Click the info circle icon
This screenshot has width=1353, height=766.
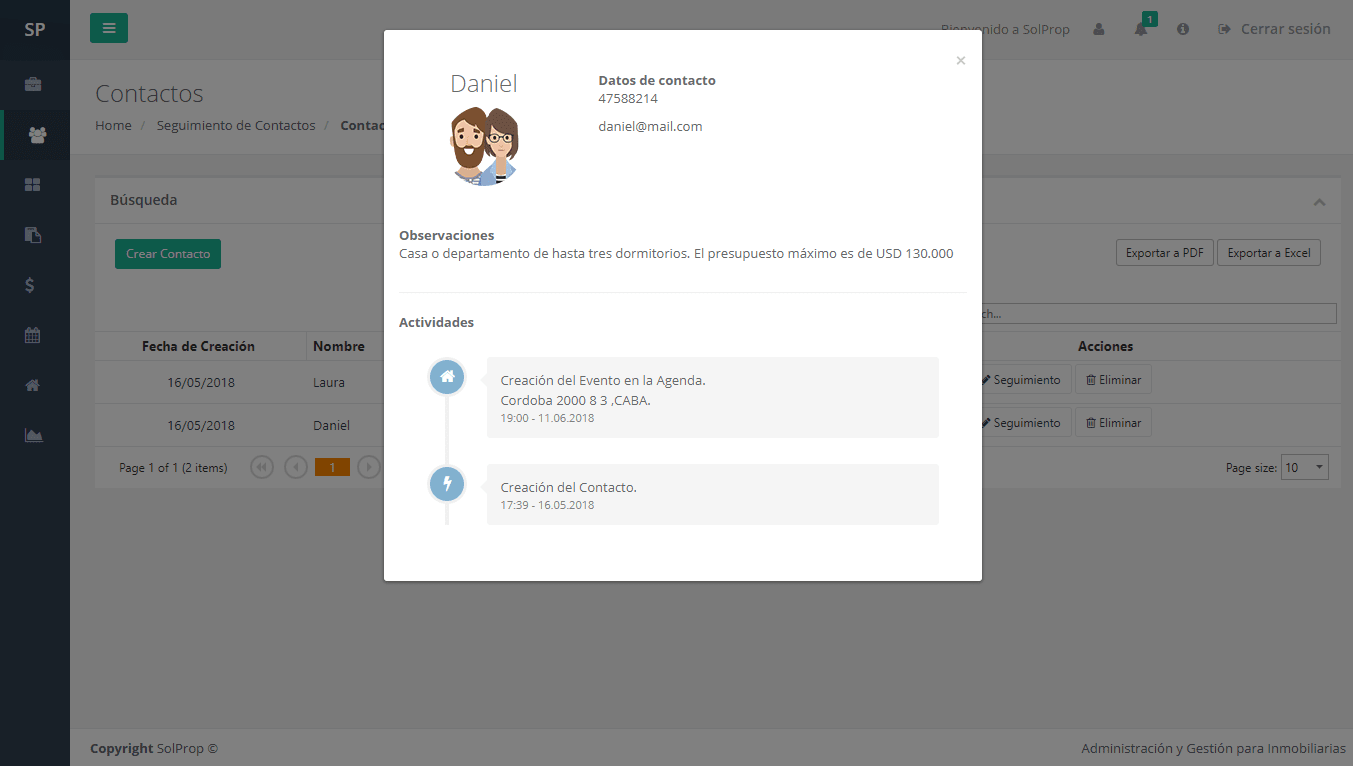[x=1183, y=29]
